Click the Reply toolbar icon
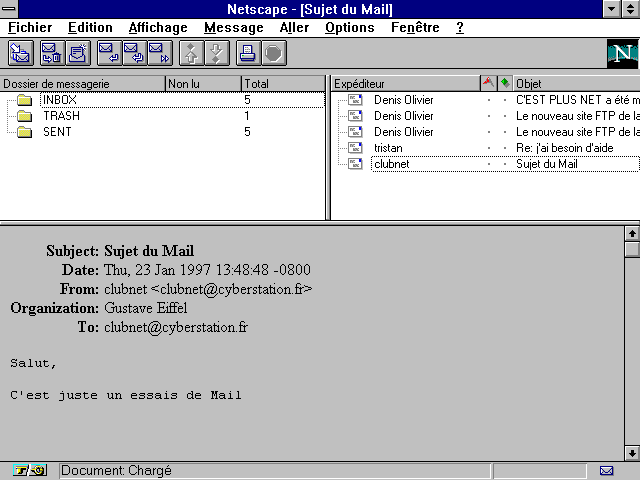640x480 pixels. point(109,53)
